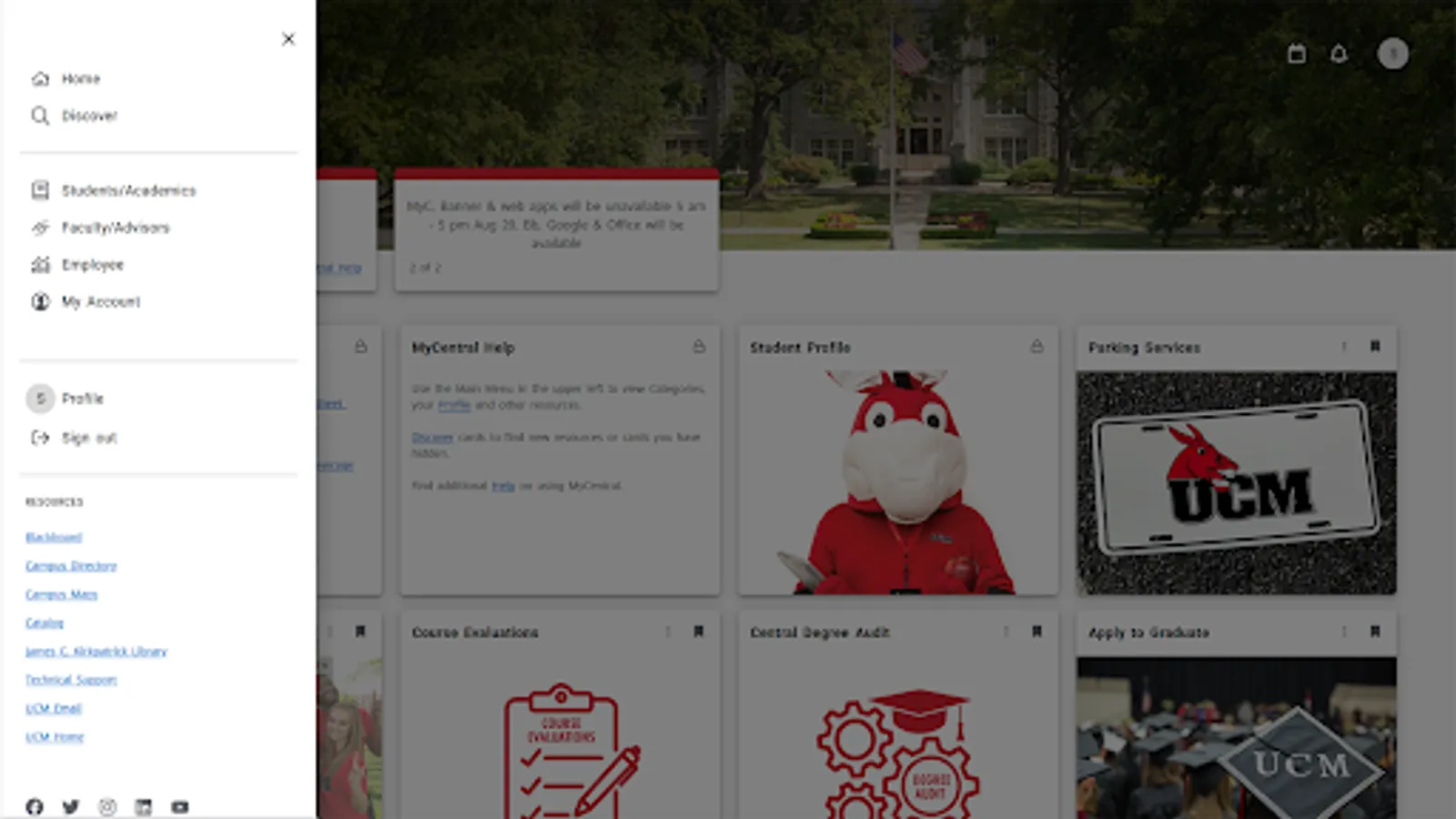1456x819 pixels.
Task: Open more options on Course Evaluations card
Action: coord(668,632)
